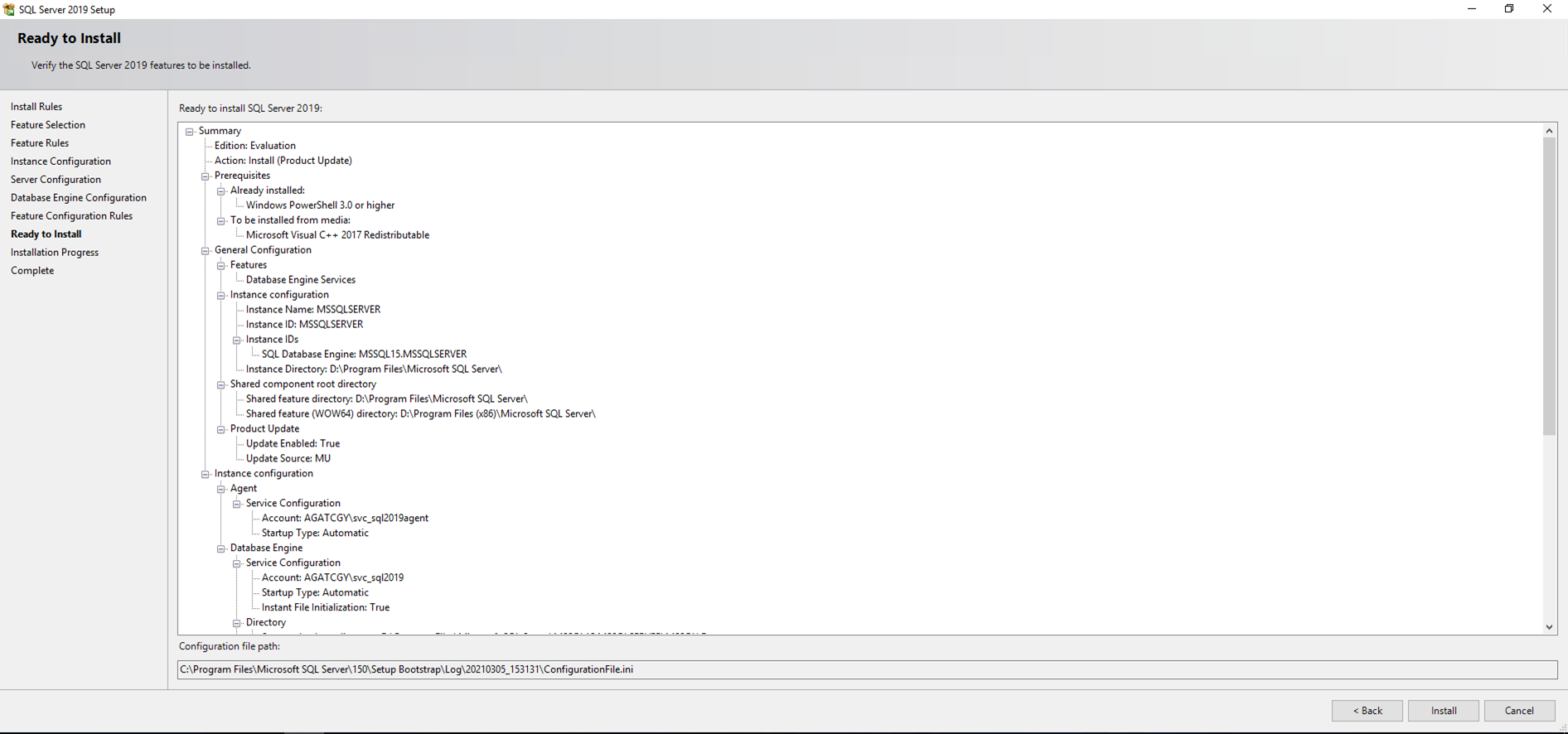Select Edition: Evaluation row

(254, 146)
